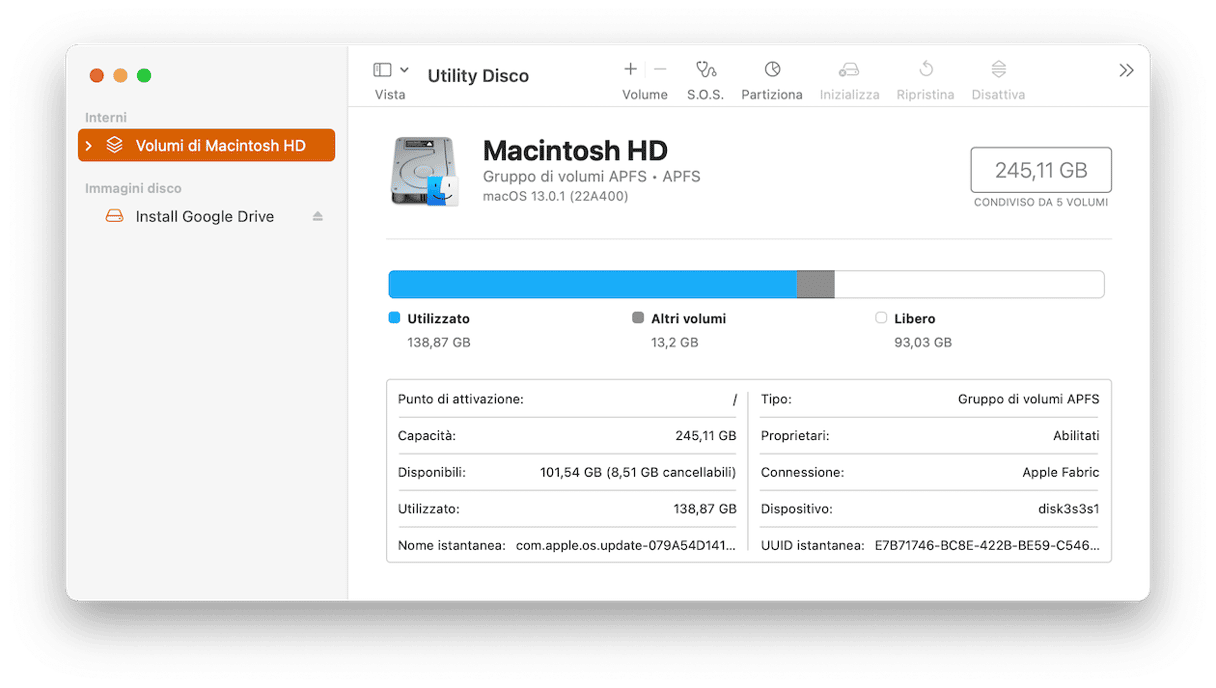Viewport: 1216px width, 688px height.
Task: Click the Libero legend swatch
Action: (x=881, y=318)
